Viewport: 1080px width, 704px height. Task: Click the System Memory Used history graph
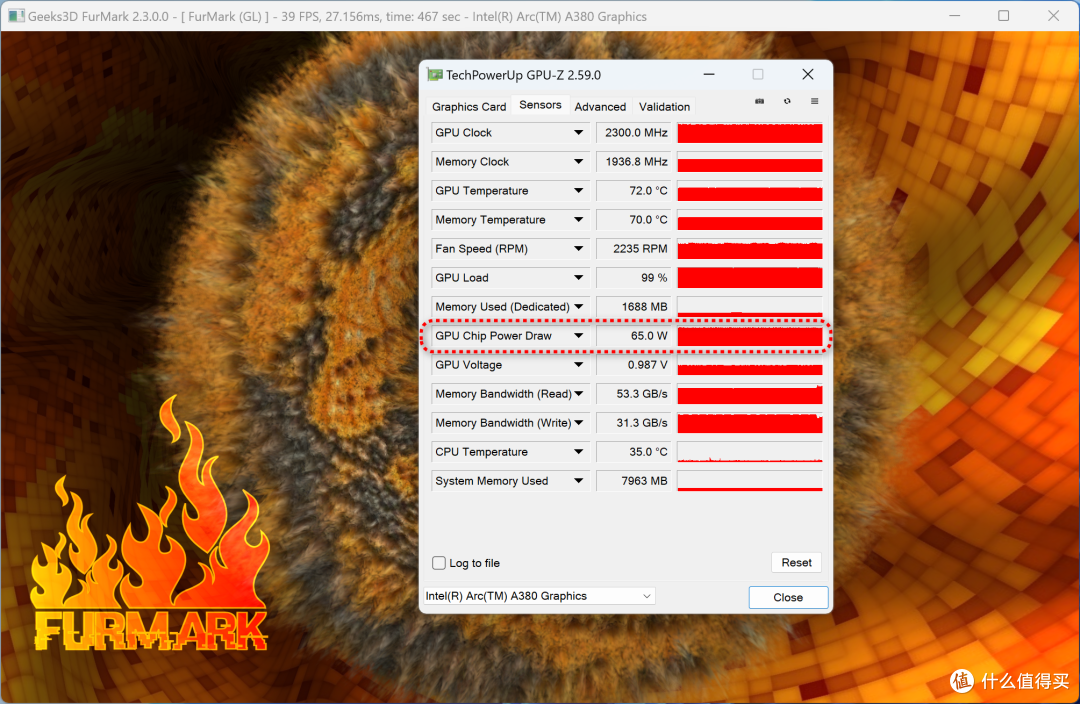[x=750, y=481]
